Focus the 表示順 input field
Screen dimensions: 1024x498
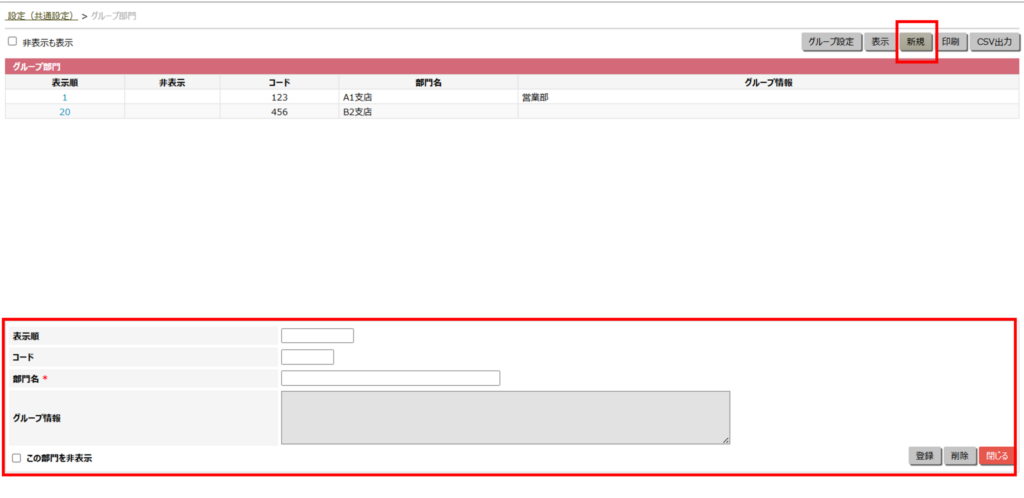click(x=317, y=336)
